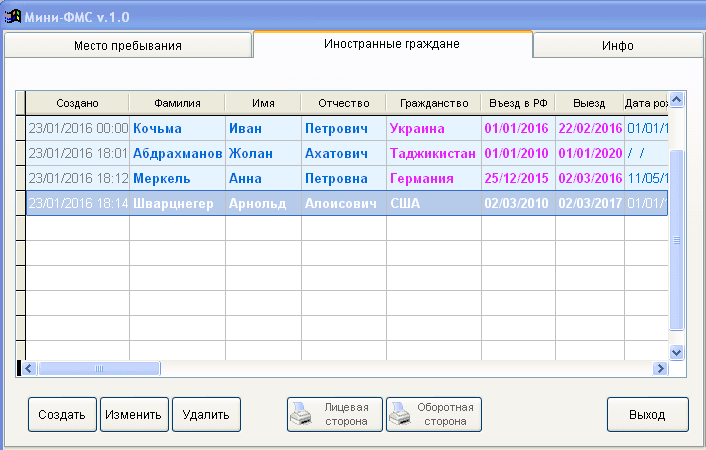Click the Удалить button
706x450 pixels.
point(206,414)
